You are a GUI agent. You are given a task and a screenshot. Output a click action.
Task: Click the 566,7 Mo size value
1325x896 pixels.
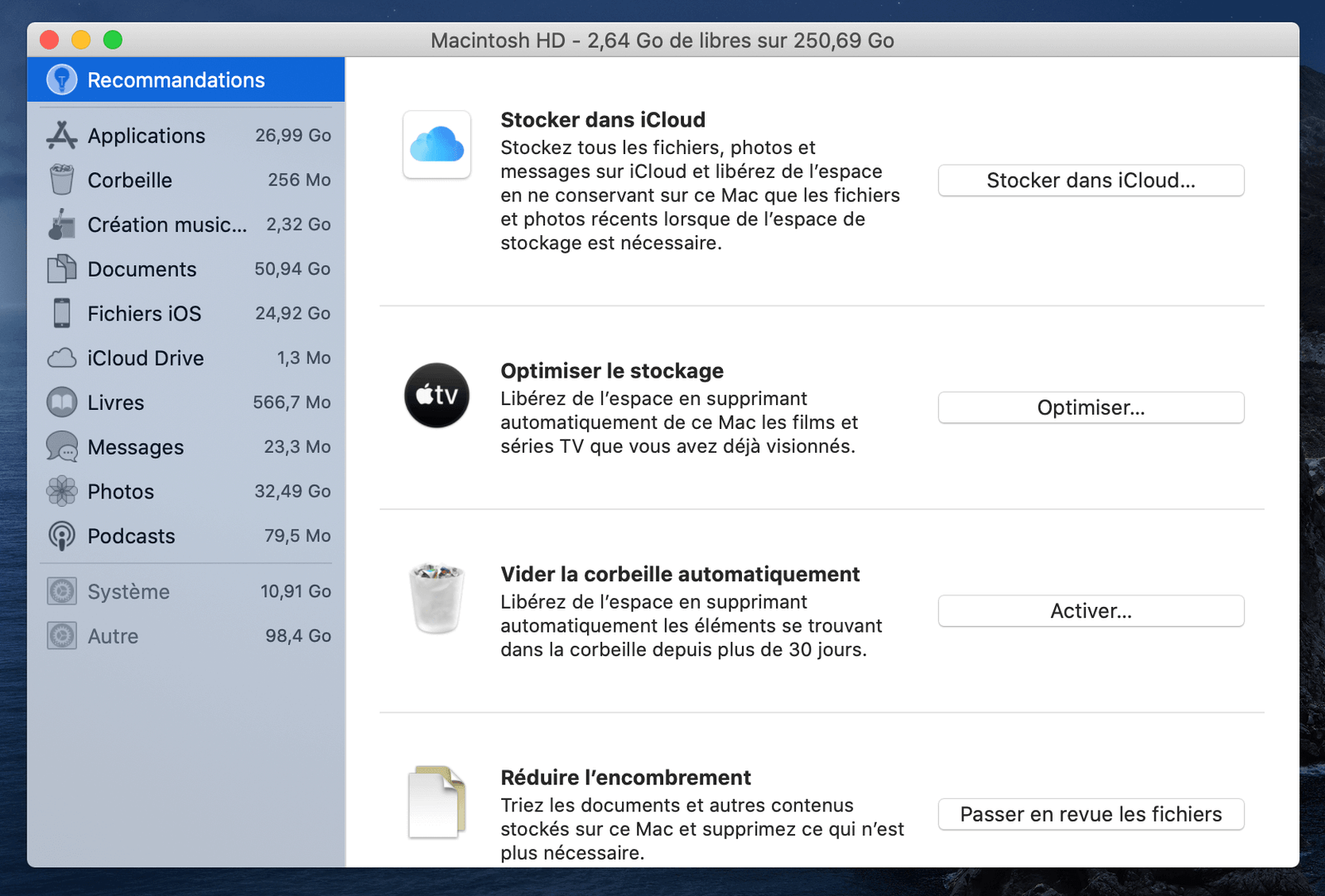tap(291, 402)
